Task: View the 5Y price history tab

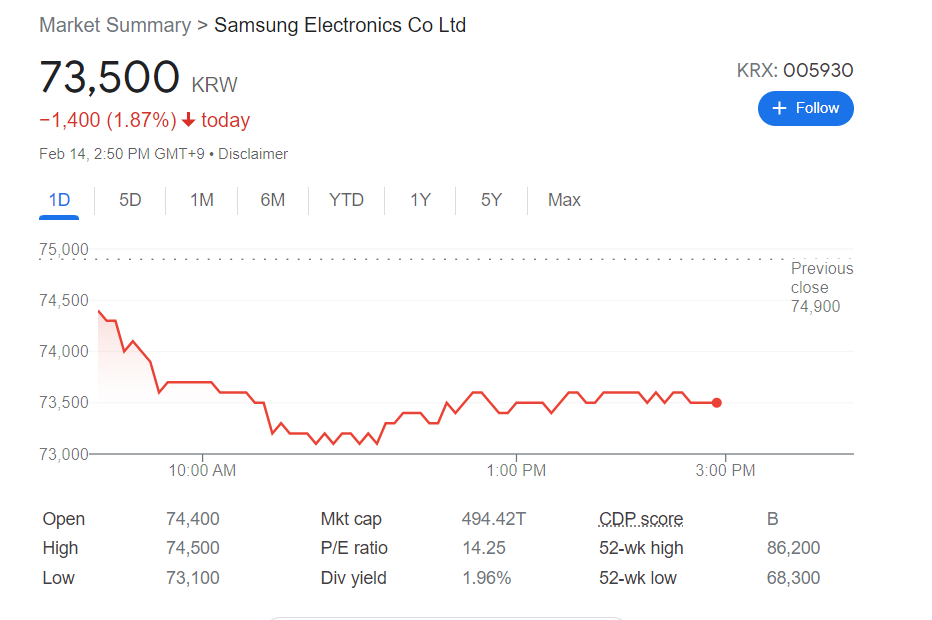Action: 491,200
